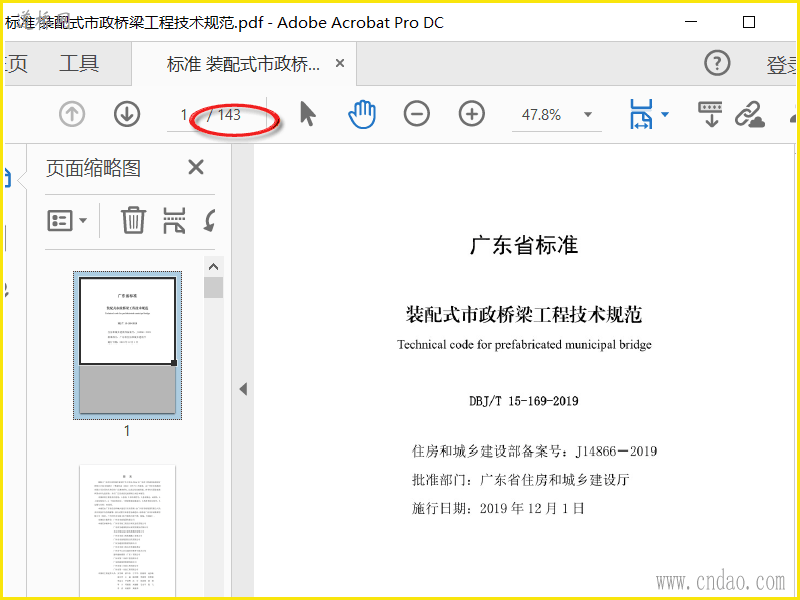800x600 pixels.
Task: Click the rotate pages icon
Action: 209,220
